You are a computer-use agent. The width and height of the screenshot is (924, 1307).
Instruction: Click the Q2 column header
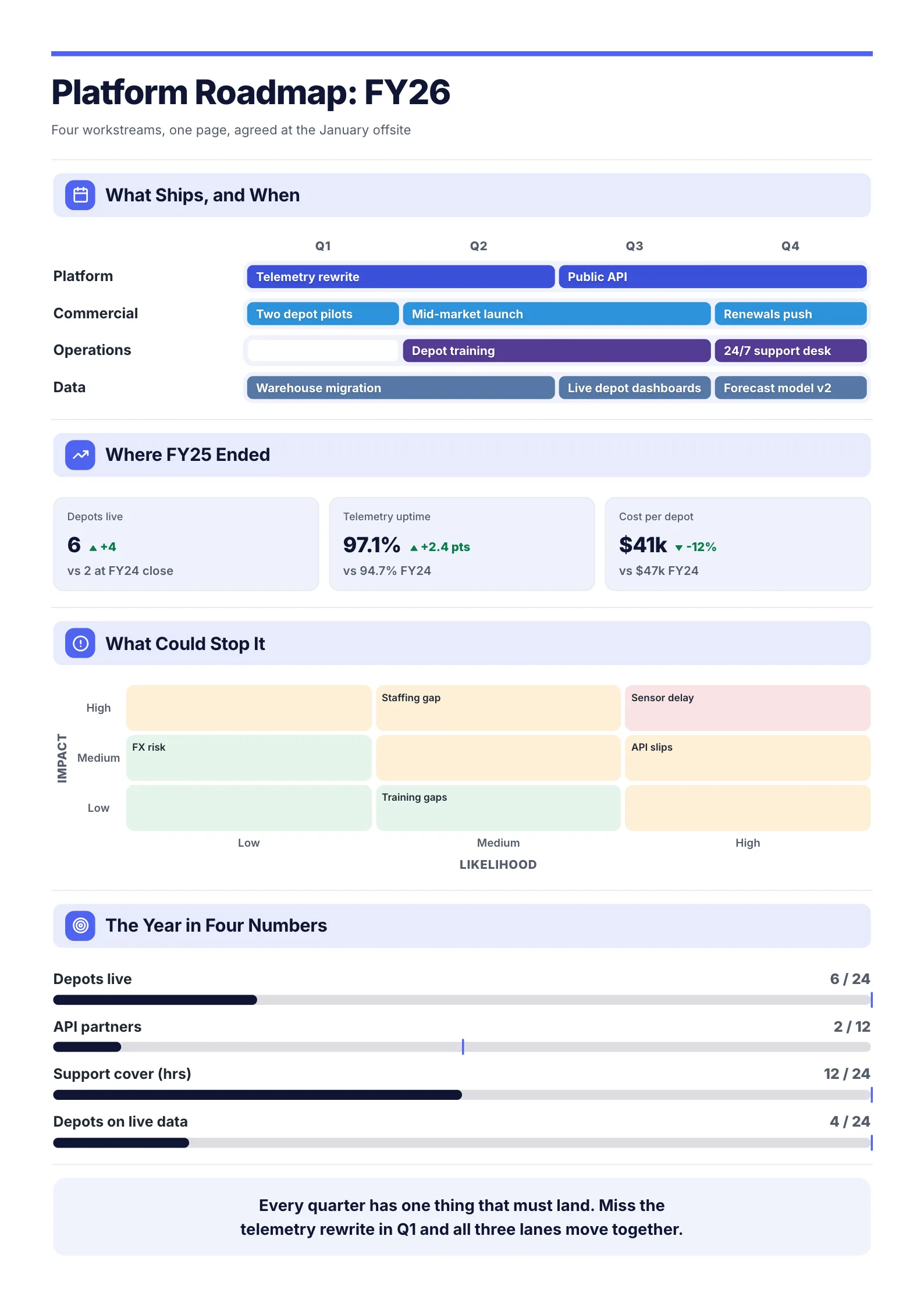click(x=479, y=246)
